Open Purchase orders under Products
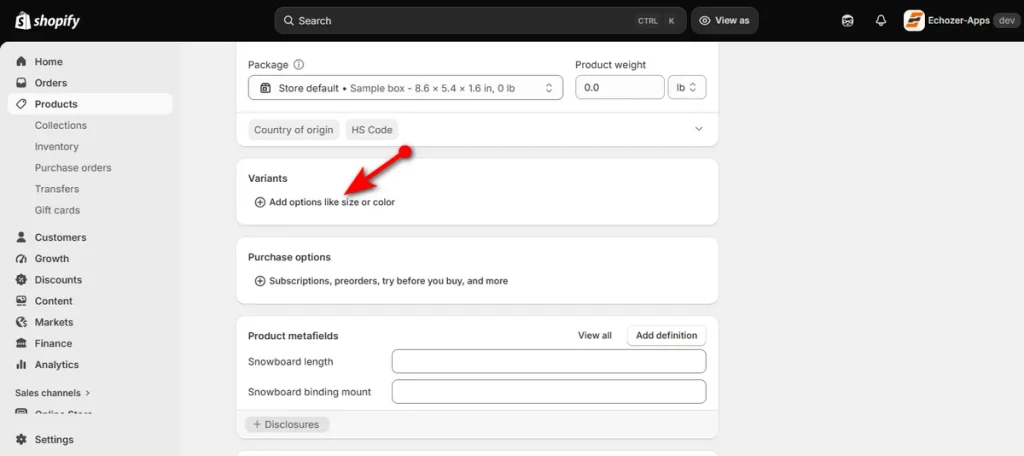The image size is (1024, 456). [73, 168]
